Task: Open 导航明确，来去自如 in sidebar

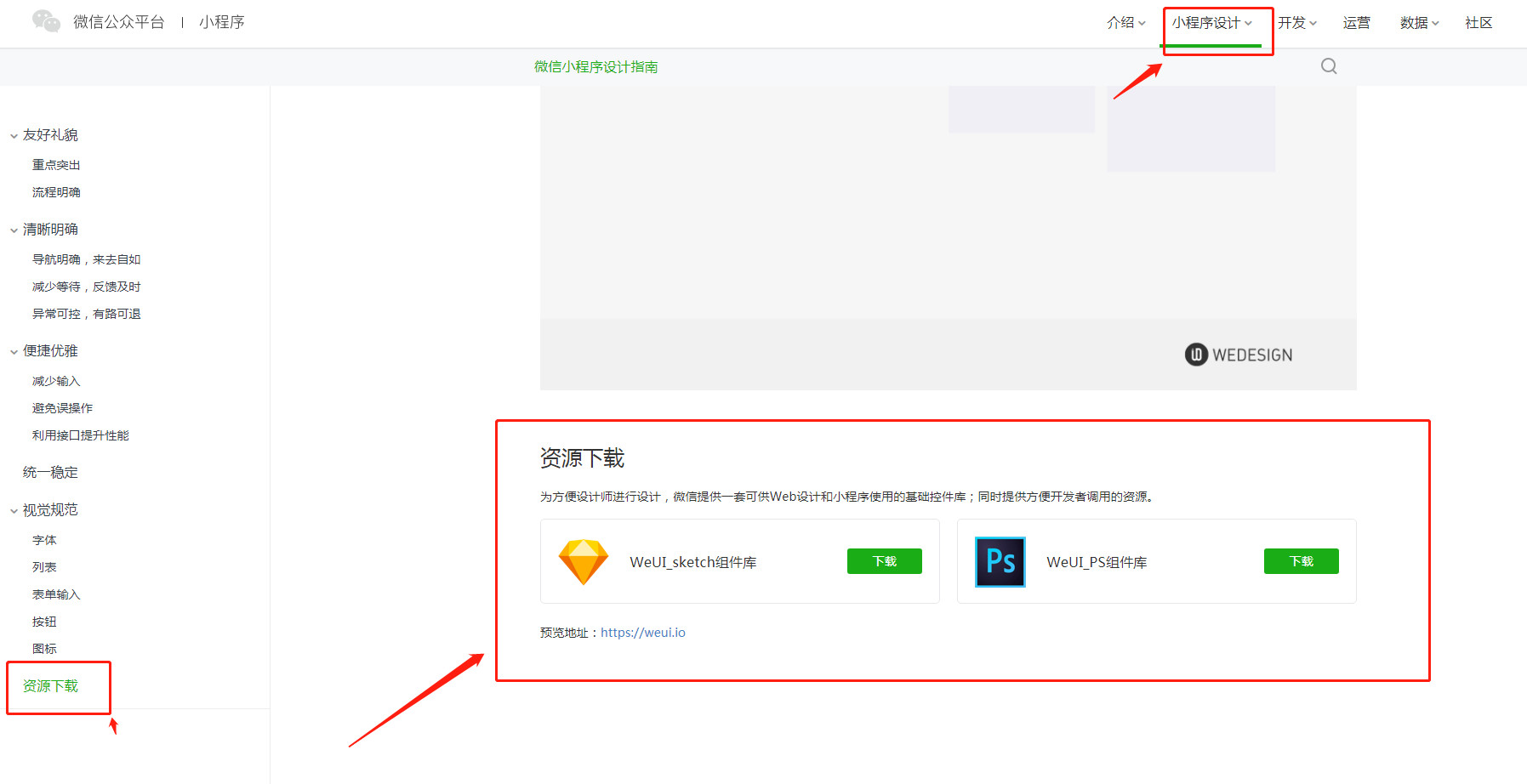Action: [x=87, y=259]
